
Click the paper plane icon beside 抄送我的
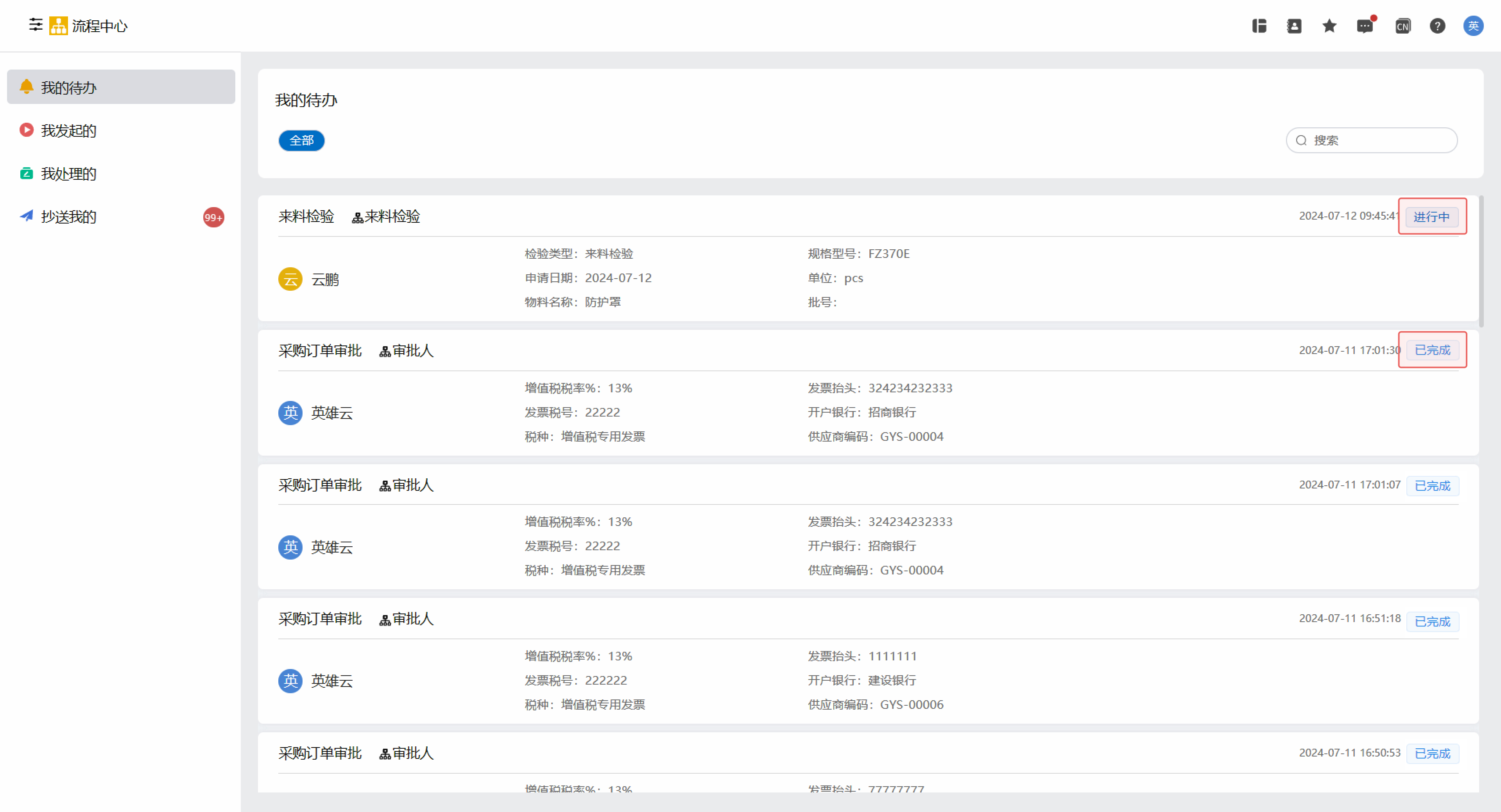point(26,216)
